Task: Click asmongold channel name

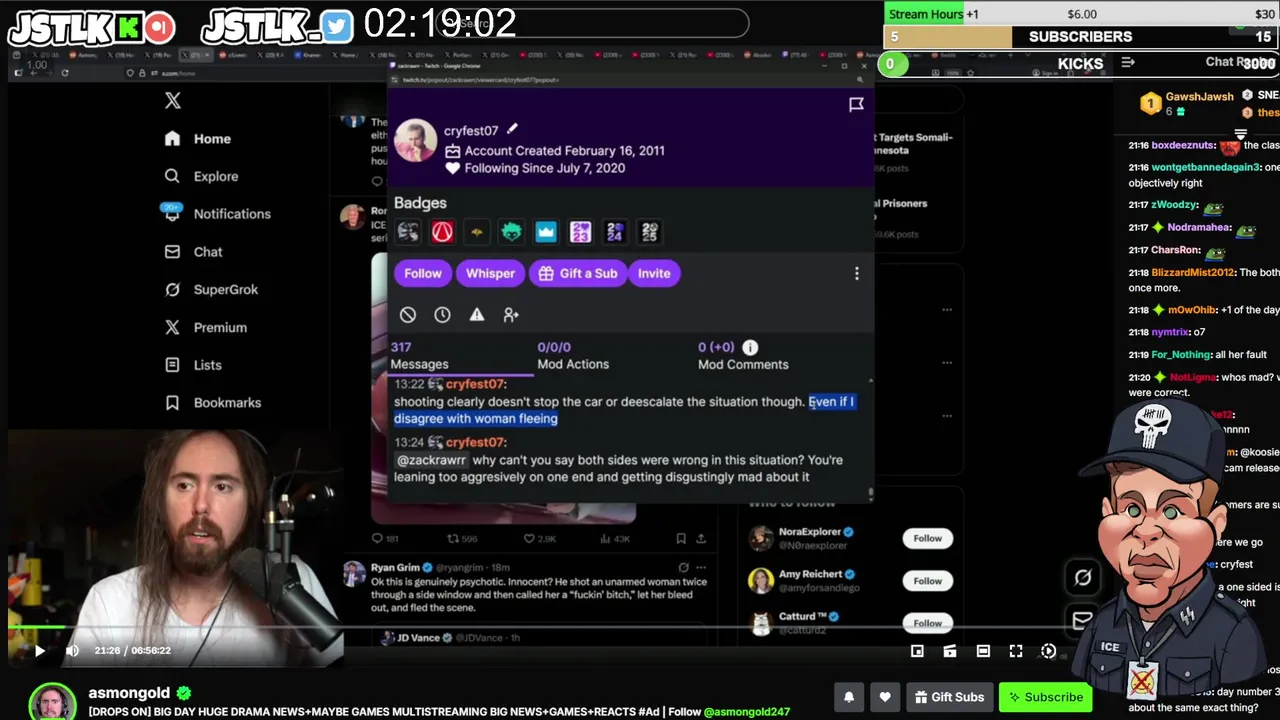Action: point(130,693)
